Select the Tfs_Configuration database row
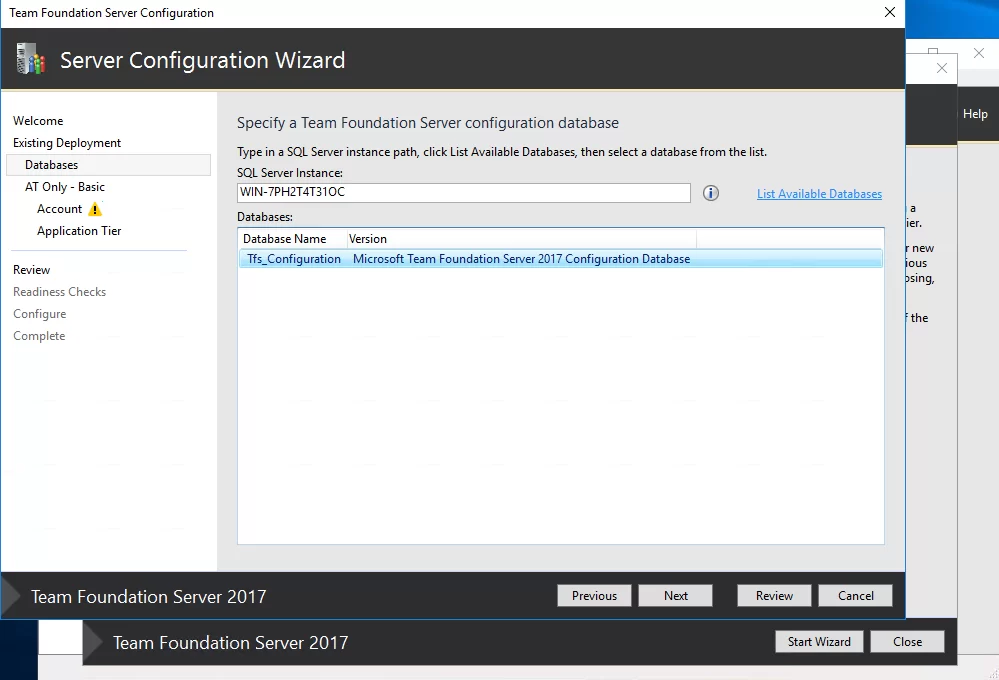 [560, 259]
